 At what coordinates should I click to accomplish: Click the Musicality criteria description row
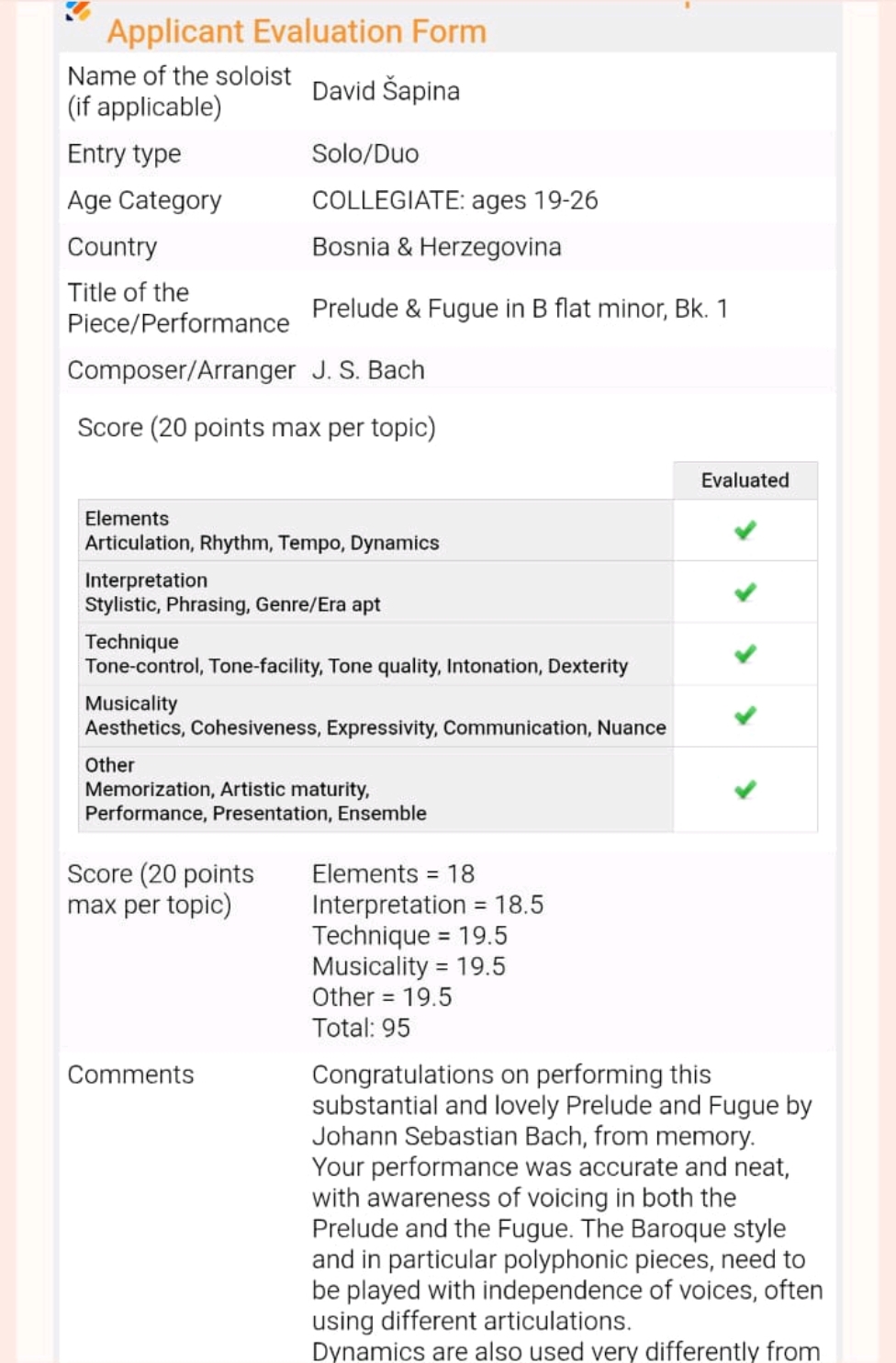[375, 715]
